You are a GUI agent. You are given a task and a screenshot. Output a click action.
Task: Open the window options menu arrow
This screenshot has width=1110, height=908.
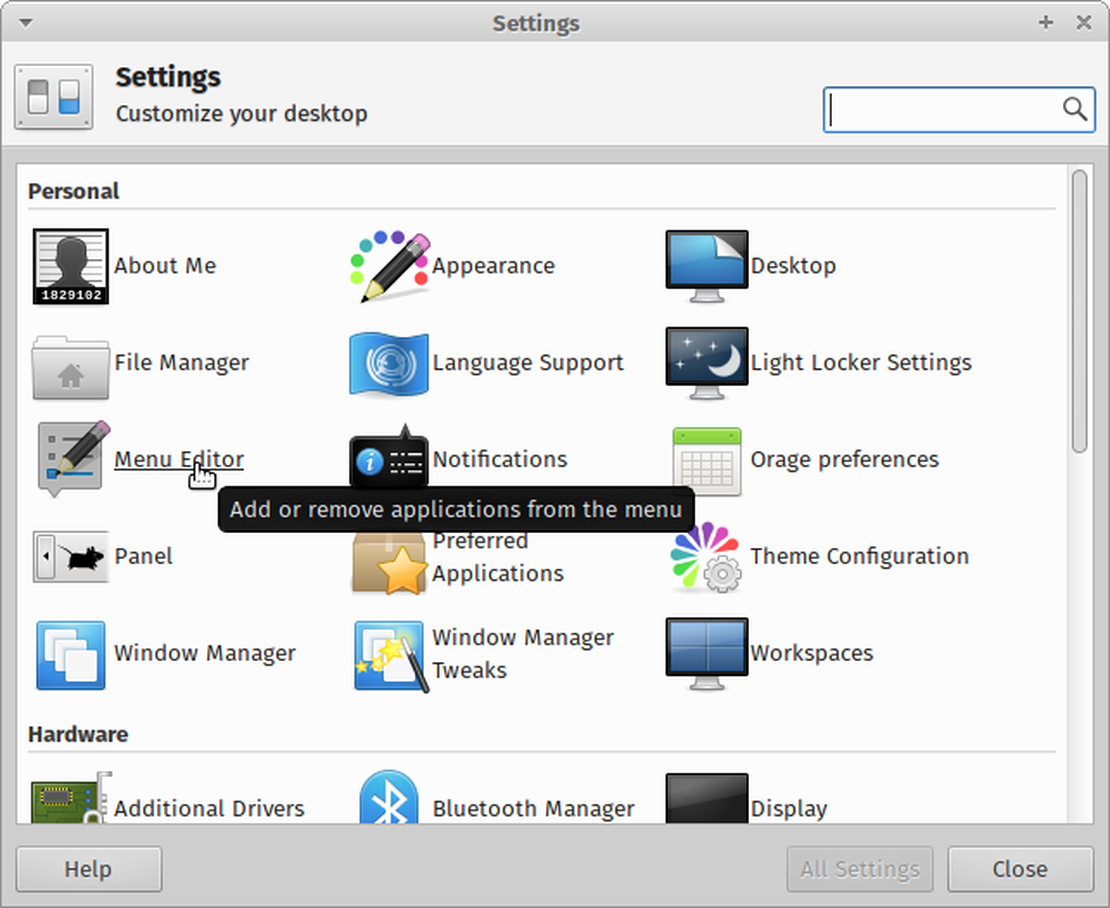click(24, 22)
